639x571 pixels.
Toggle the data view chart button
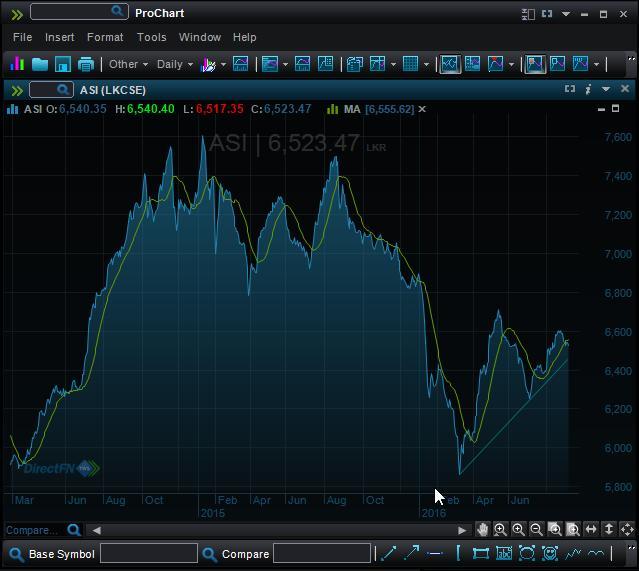pos(473,64)
